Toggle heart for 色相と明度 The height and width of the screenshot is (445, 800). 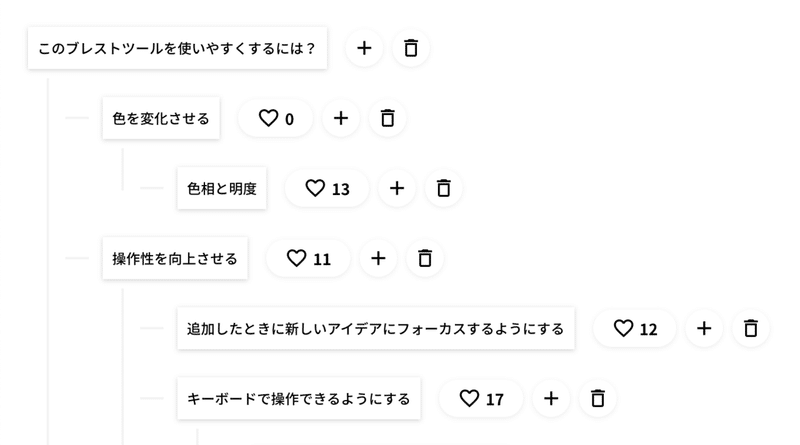coord(327,188)
